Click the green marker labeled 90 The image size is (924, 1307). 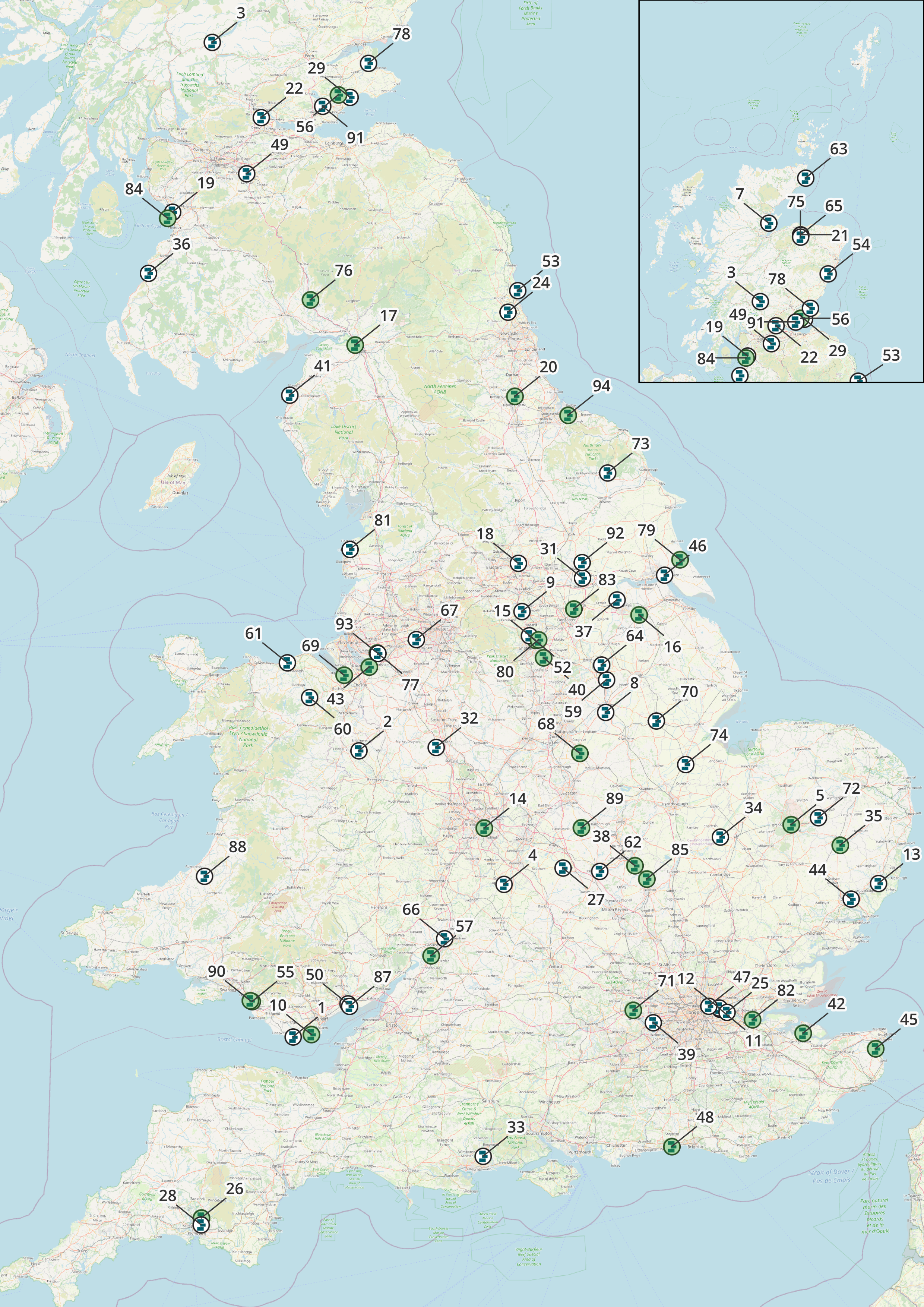(x=251, y=1000)
